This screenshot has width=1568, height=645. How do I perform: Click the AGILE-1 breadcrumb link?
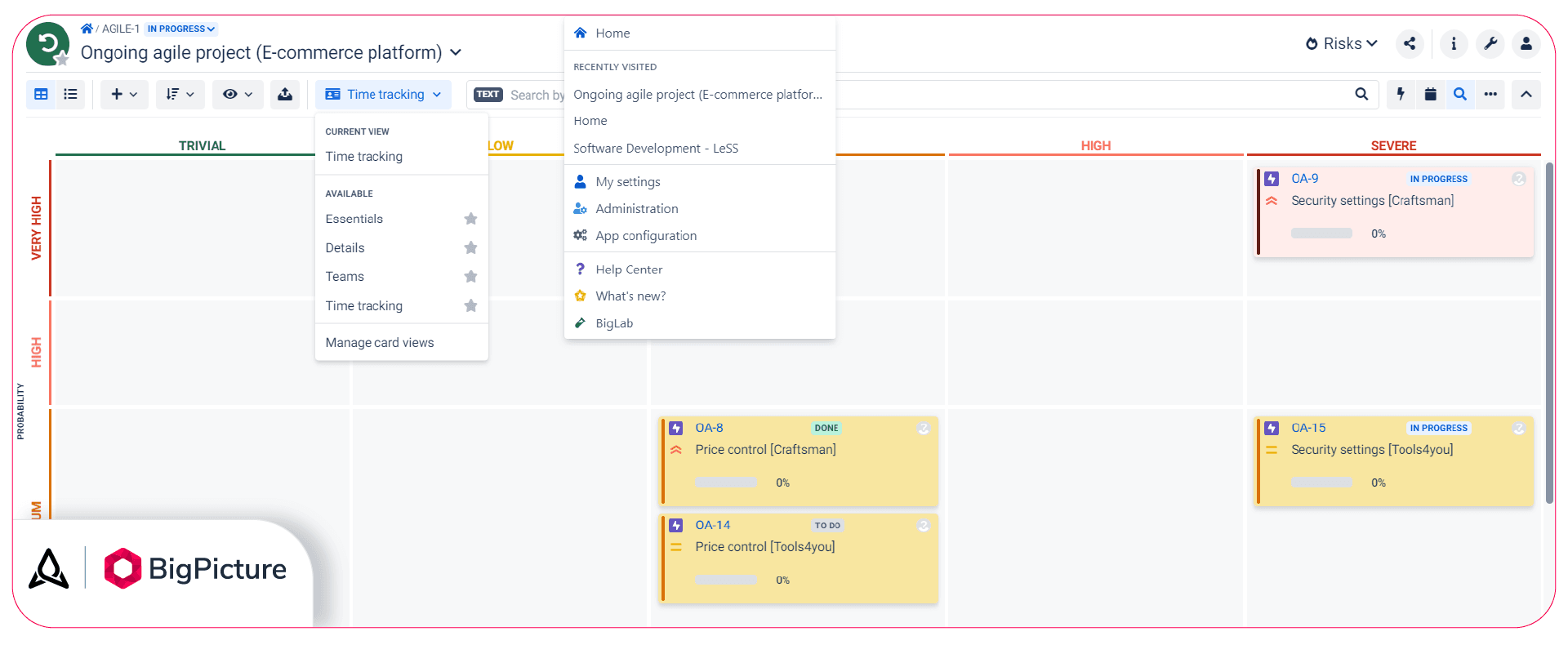(121, 29)
